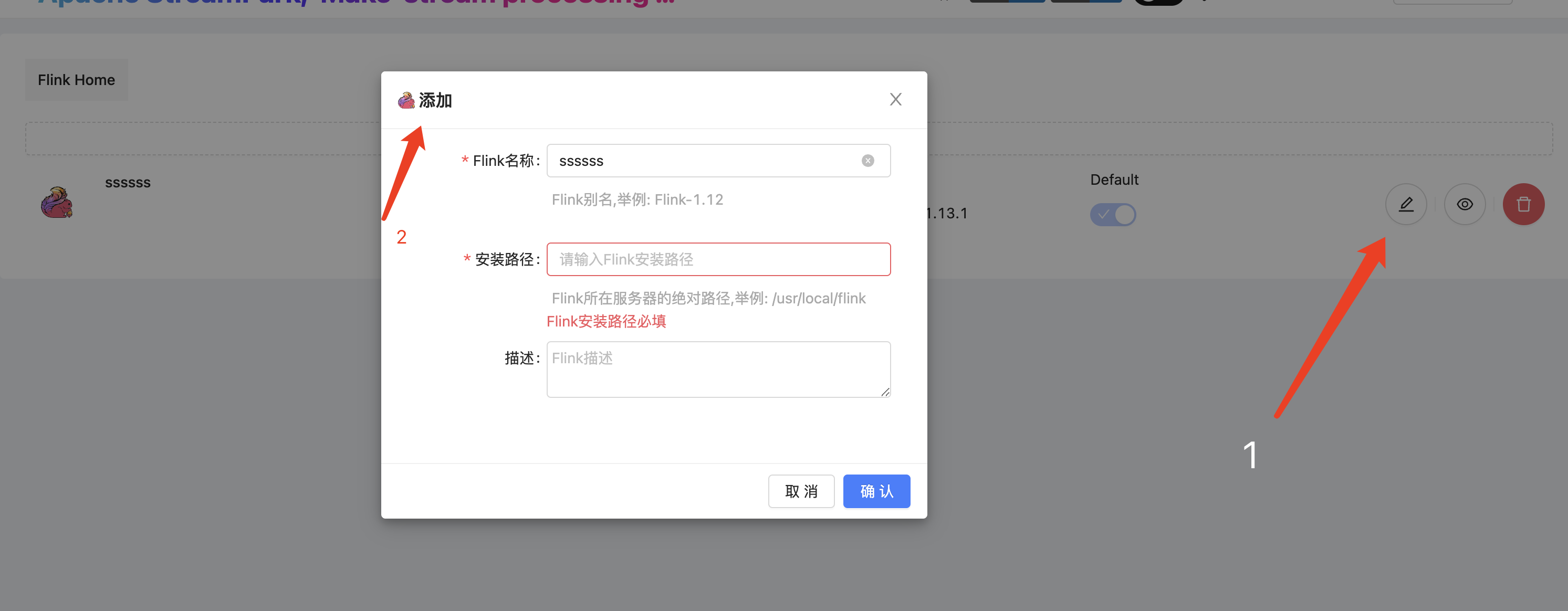The width and height of the screenshot is (1568, 611).
Task: Select the ssssss entry name
Action: [x=128, y=183]
